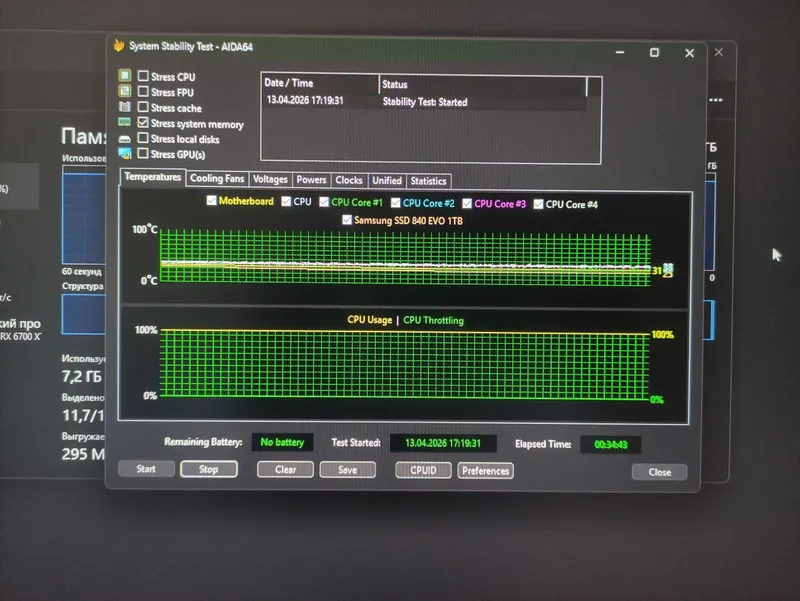Click the CPU Throttling legend label
800x601 pixels.
433,320
